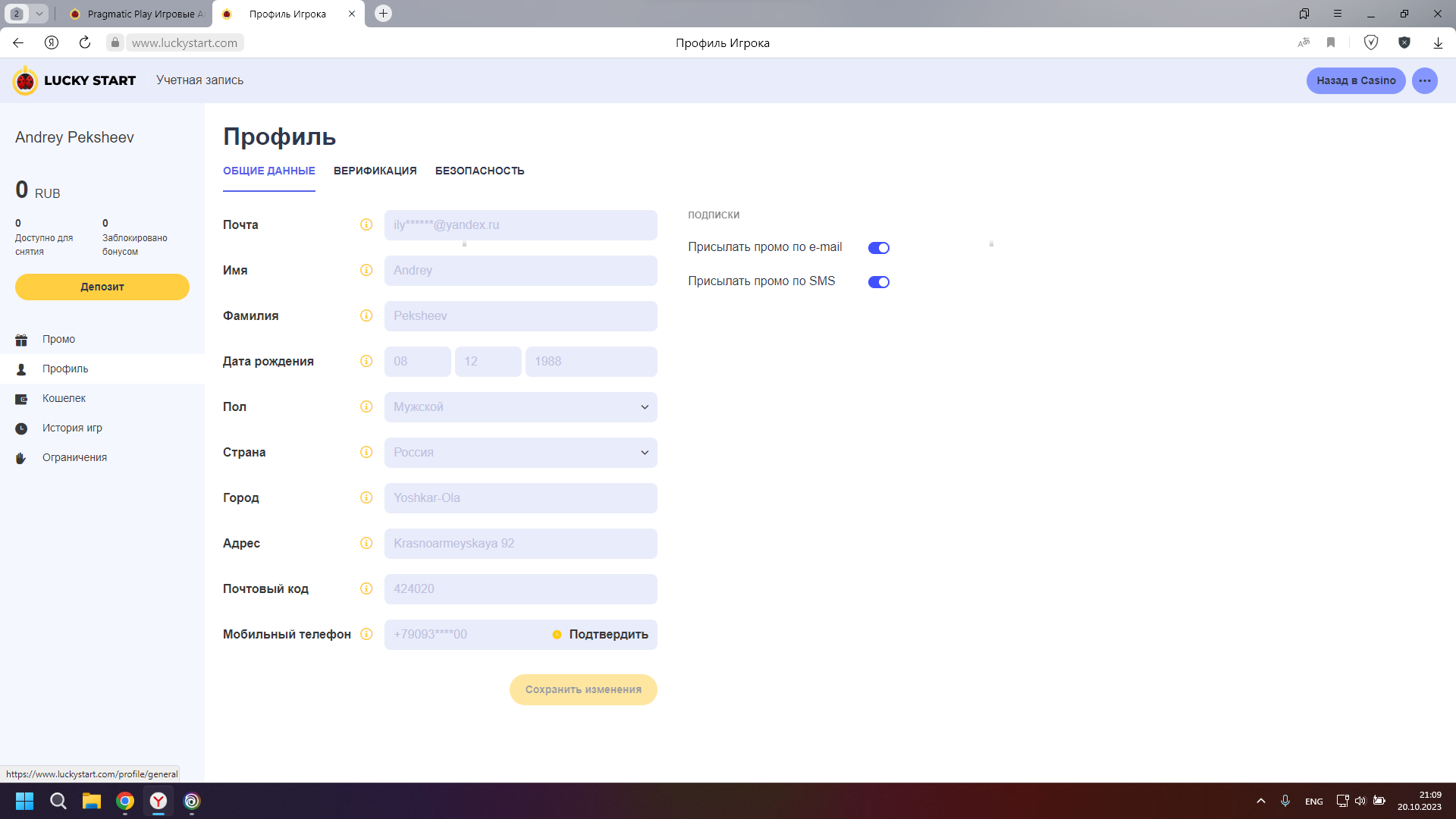This screenshot has height=819, width=1456.
Task: Click Назад в Casino button
Action: pos(1355,80)
